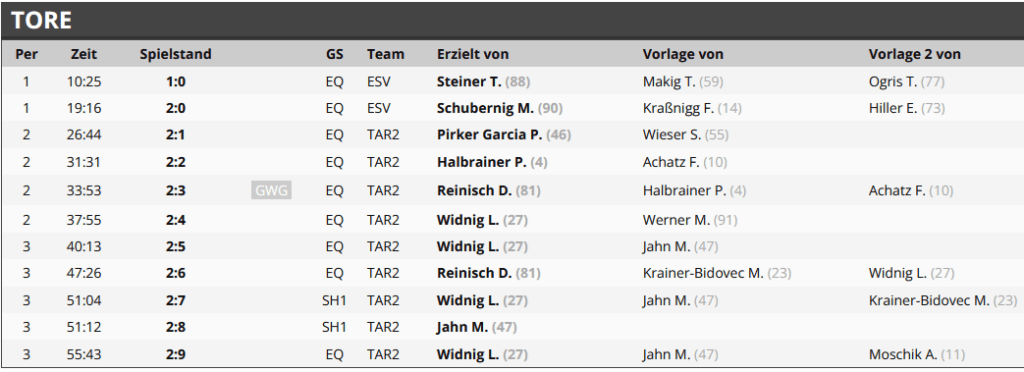The width and height of the screenshot is (1024, 372).
Task: Select the TORE section heading
Action: (41, 21)
